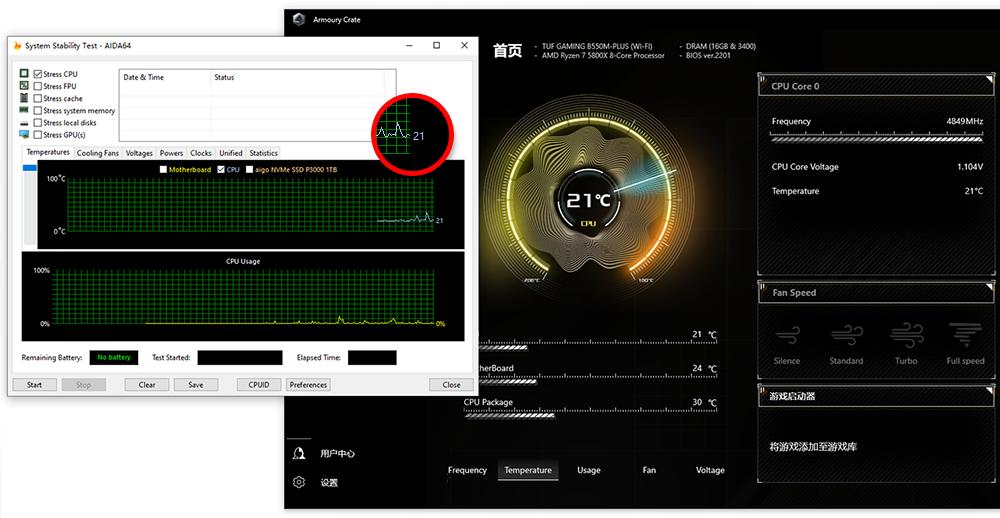1000x518 pixels.
Task: Click the No battery status indicator
Action: (114, 357)
